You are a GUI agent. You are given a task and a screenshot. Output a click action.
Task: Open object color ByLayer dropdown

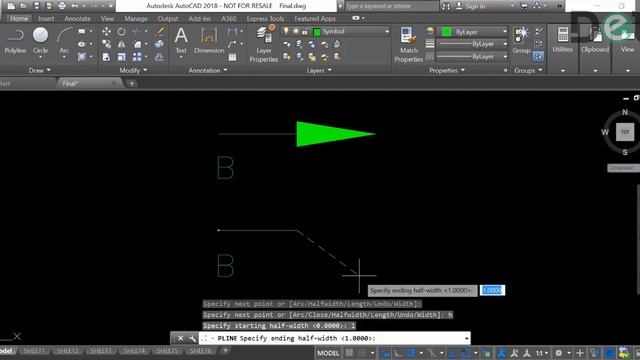click(505, 31)
